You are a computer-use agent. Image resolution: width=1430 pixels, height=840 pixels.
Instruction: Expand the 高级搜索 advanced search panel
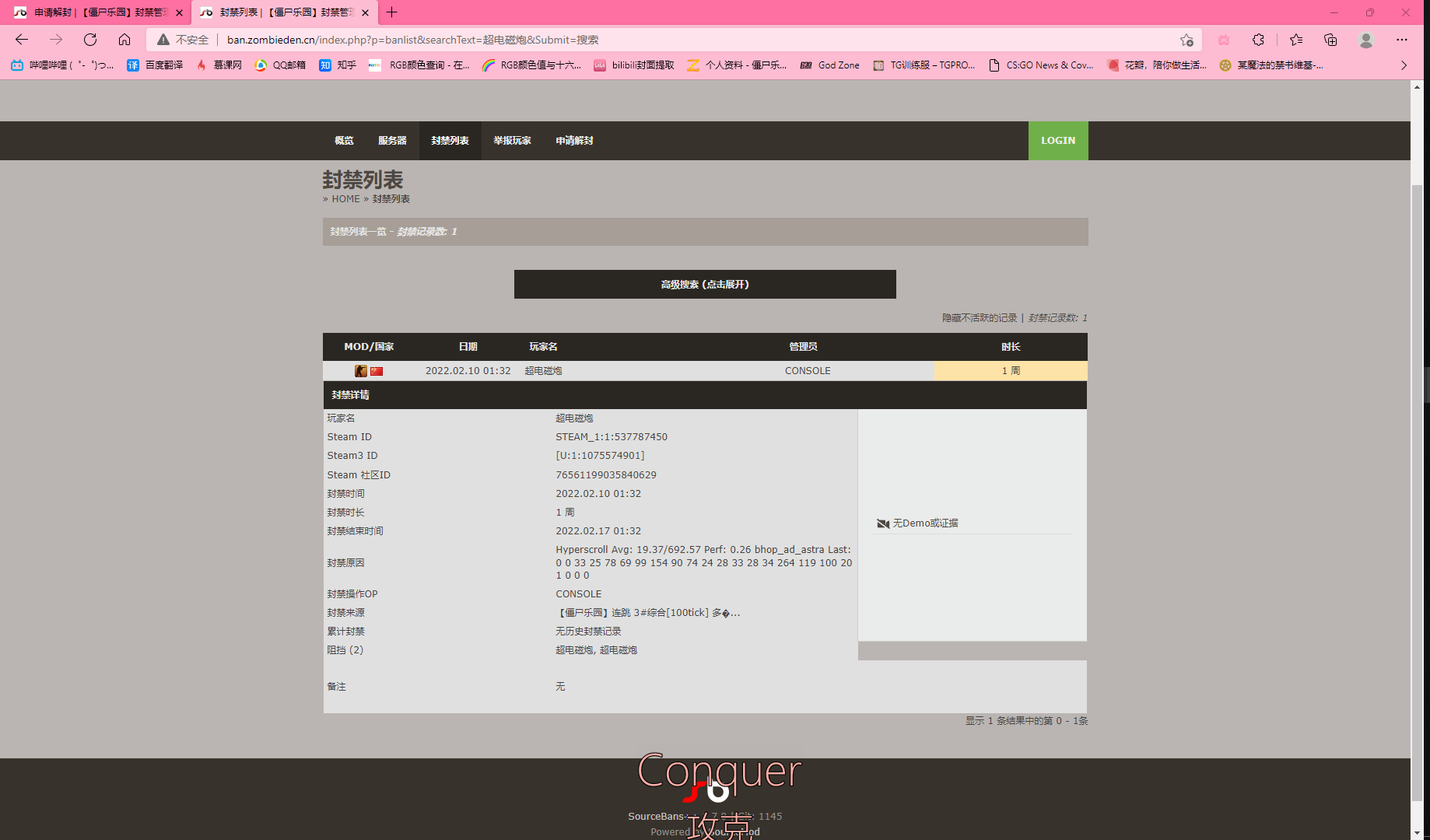pyautogui.click(x=705, y=285)
